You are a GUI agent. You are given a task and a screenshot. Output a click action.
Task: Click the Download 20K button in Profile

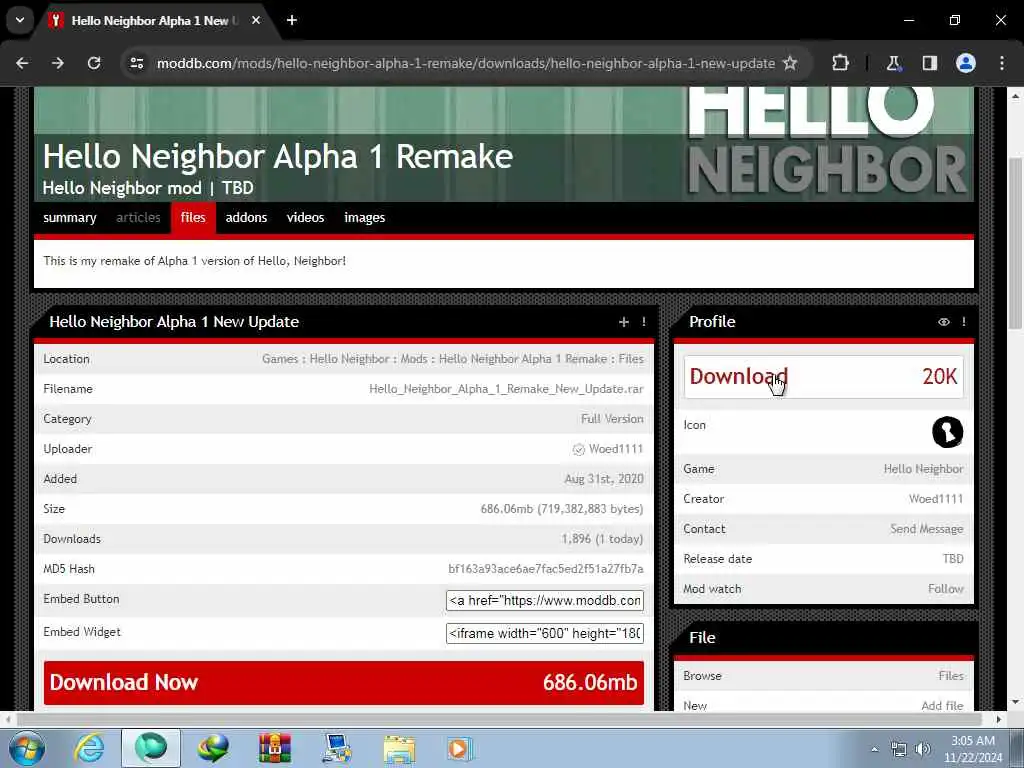[x=824, y=377]
